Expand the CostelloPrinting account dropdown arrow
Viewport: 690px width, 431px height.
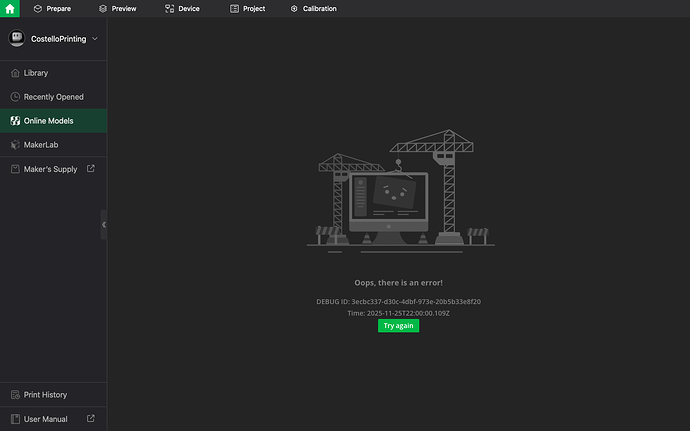[x=95, y=39]
